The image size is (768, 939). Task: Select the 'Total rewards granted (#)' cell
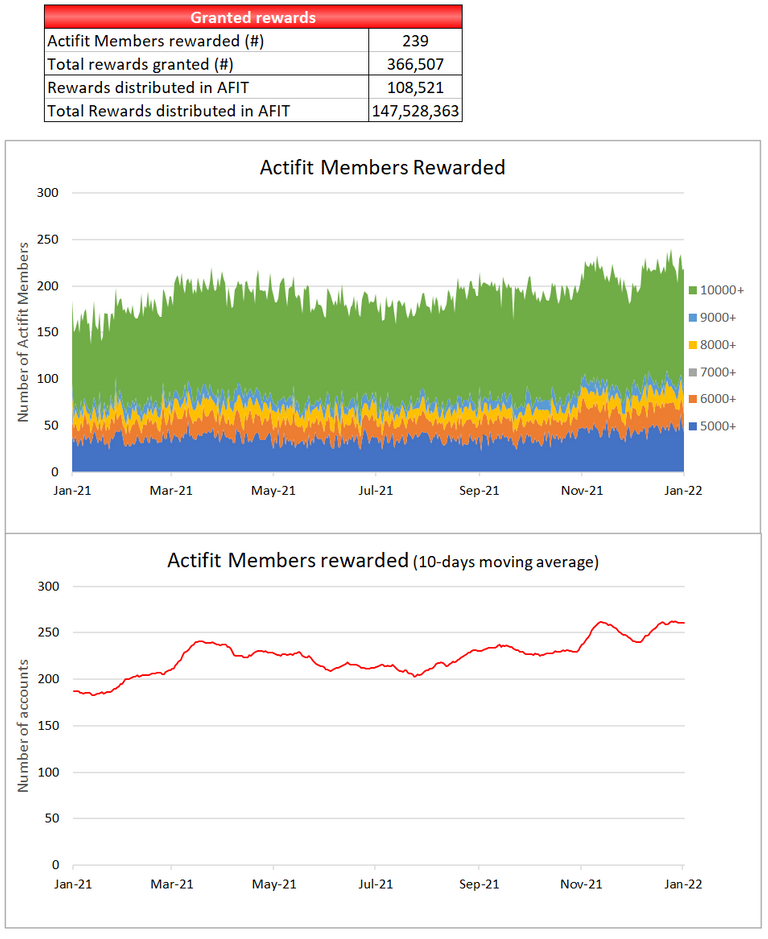click(207, 64)
